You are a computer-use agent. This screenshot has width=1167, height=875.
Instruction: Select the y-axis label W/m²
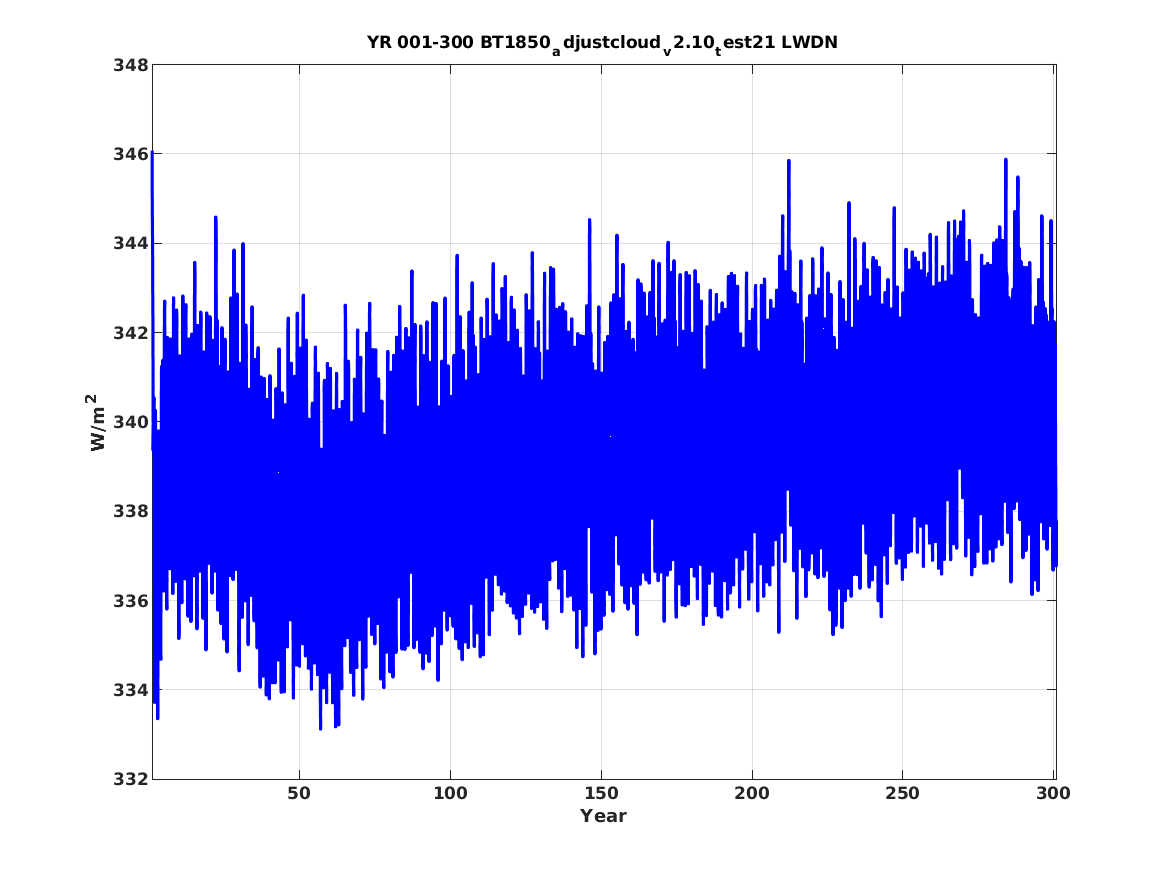[x=97, y=422]
